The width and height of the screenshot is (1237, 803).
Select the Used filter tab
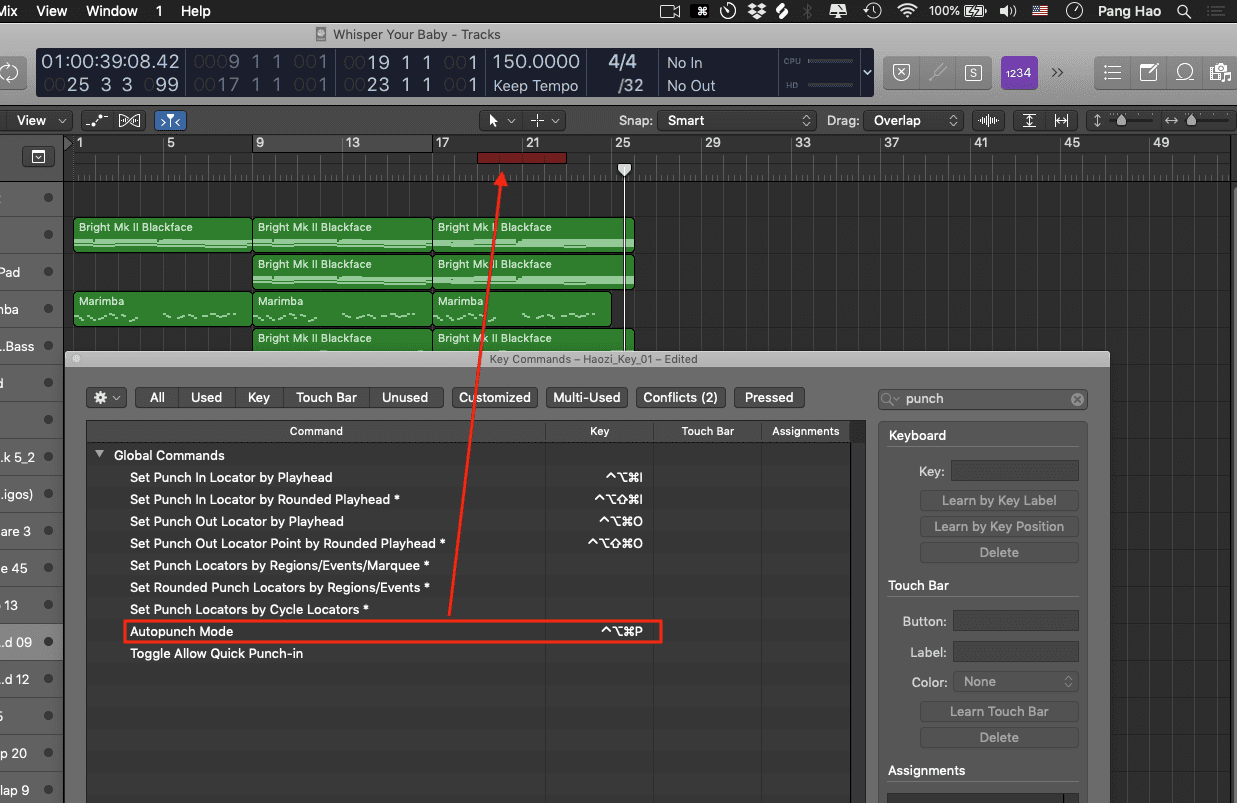206,397
